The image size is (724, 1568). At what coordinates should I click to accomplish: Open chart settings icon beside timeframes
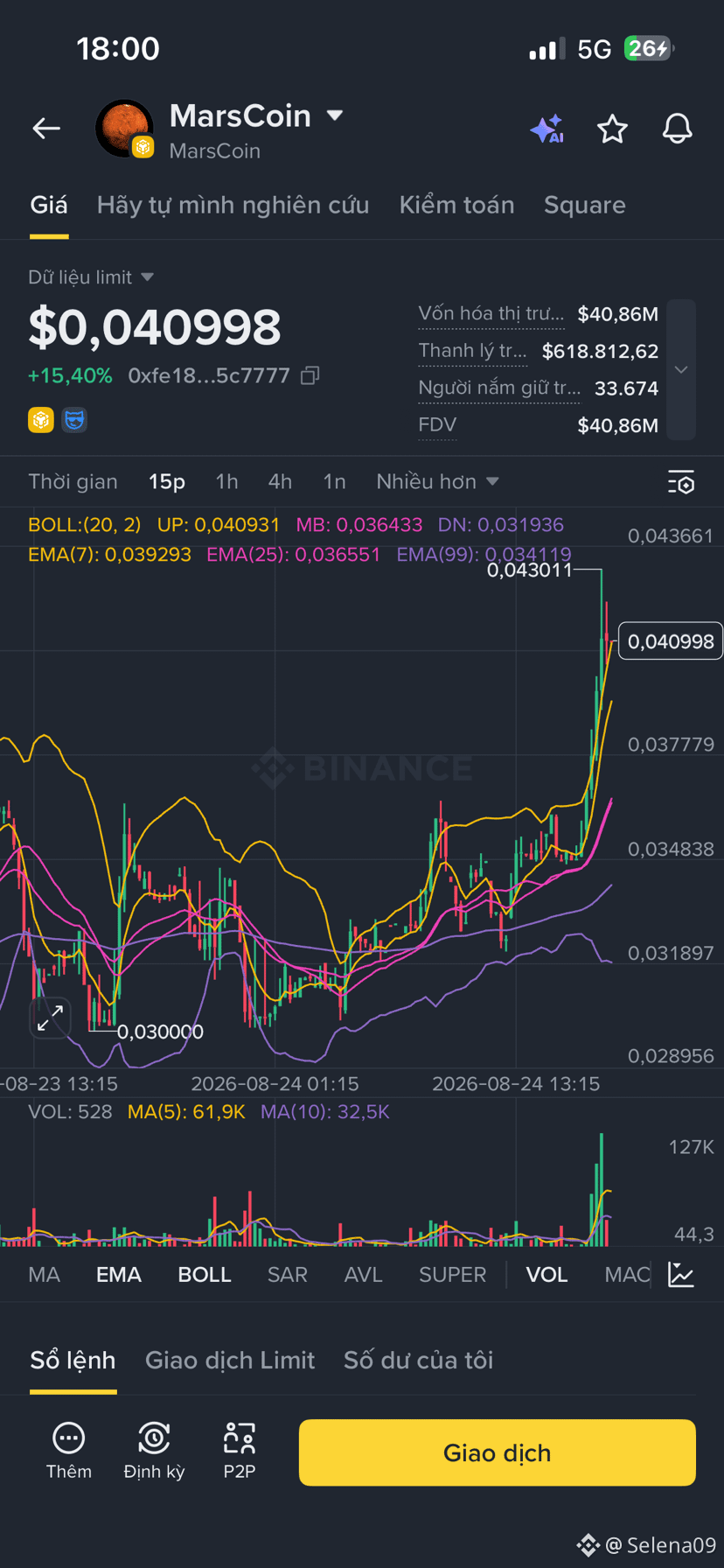click(x=680, y=482)
